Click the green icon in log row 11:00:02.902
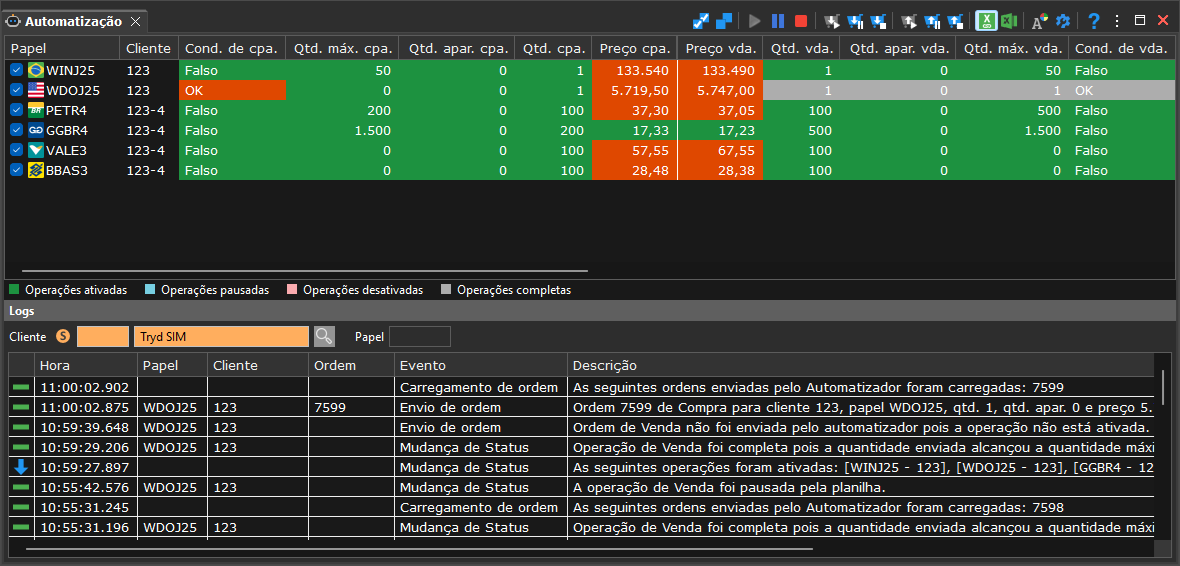The height and width of the screenshot is (566, 1180). pyautogui.click(x=21, y=388)
